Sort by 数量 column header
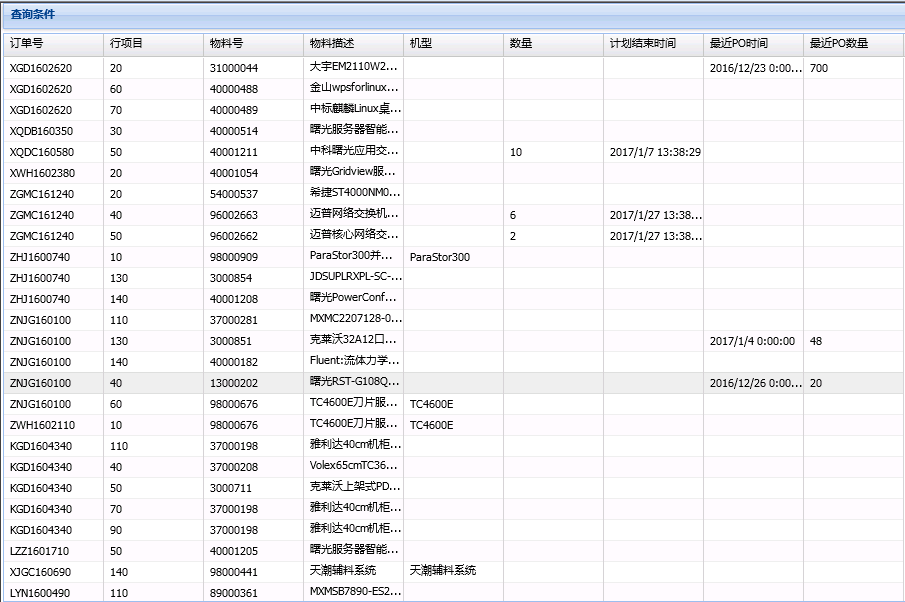This screenshot has width=905, height=602. coord(553,44)
